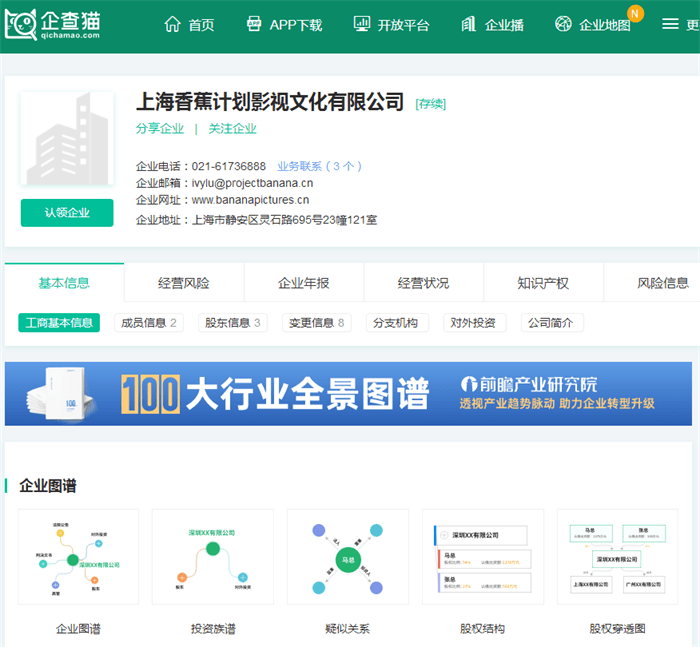Screen dimensions: 700x647
Task: Click the 关注企业 link
Action: click(x=233, y=129)
